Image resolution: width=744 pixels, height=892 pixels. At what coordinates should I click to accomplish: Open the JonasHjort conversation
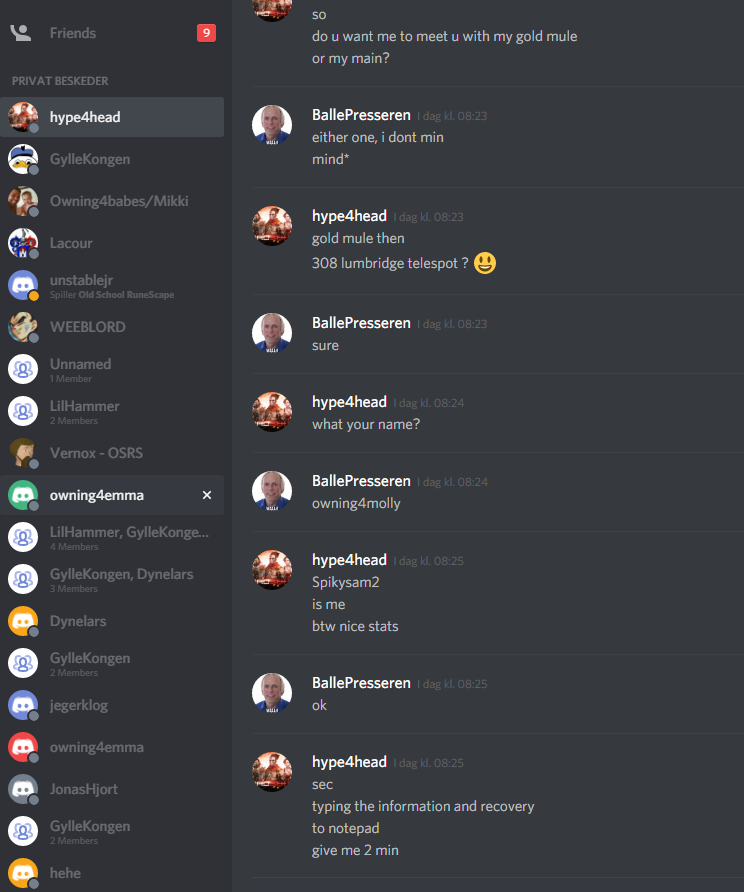pos(112,789)
